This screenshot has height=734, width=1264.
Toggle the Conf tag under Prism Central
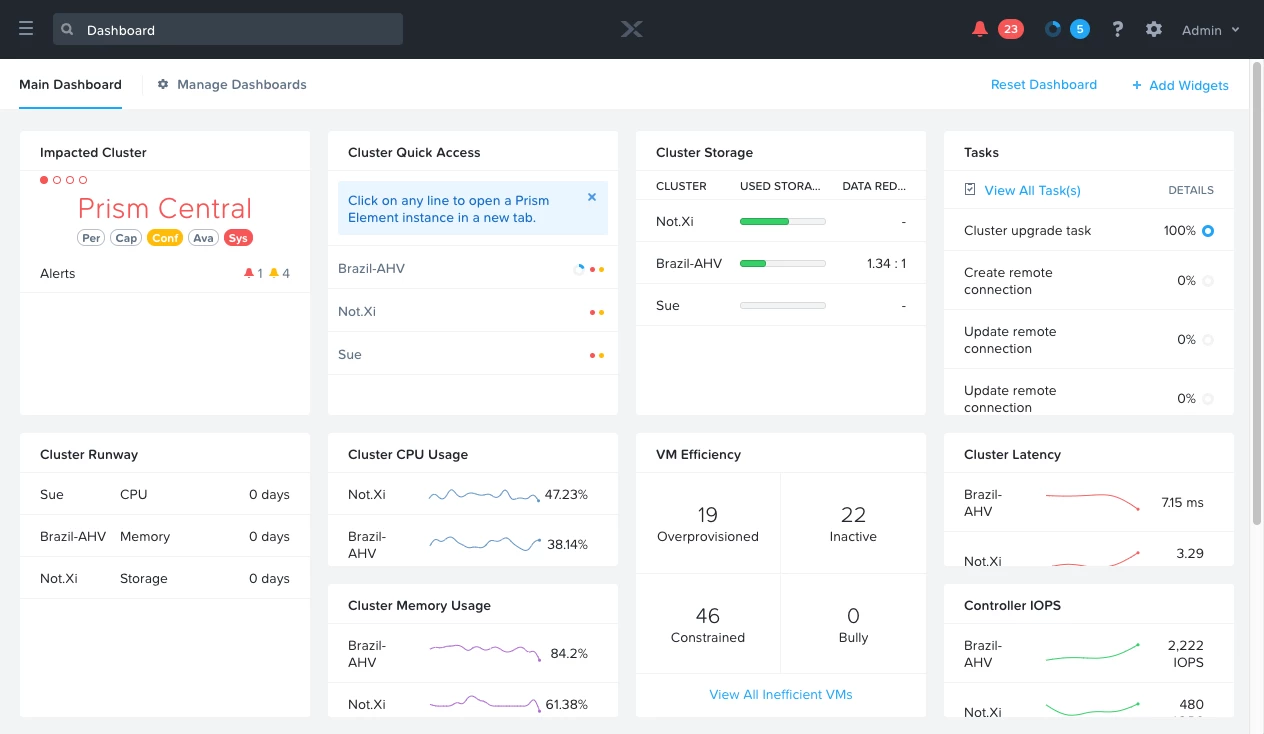coord(165,237)
